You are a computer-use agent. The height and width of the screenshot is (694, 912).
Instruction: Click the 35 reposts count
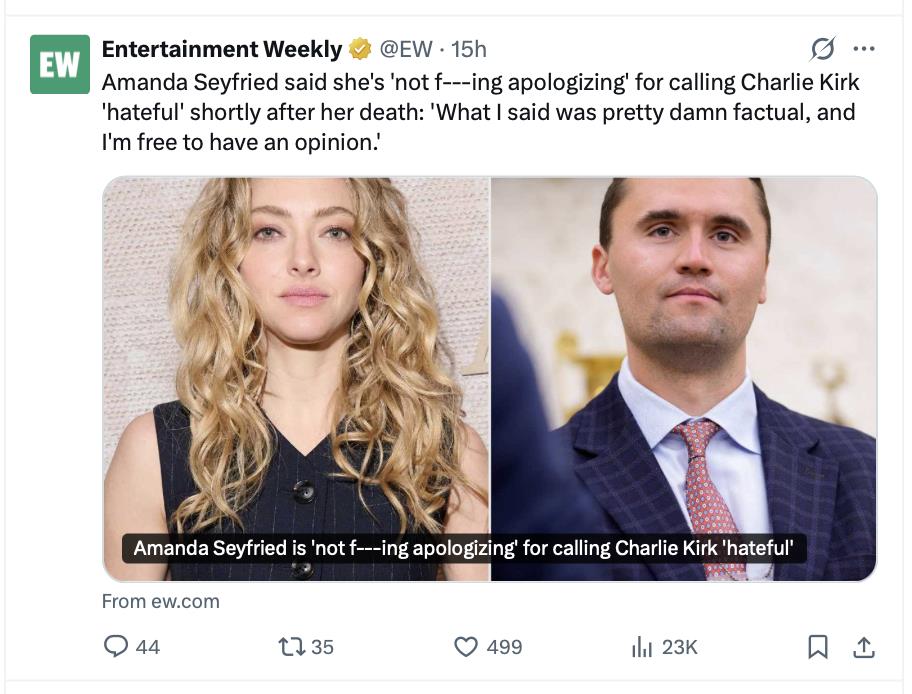[322, 647]
